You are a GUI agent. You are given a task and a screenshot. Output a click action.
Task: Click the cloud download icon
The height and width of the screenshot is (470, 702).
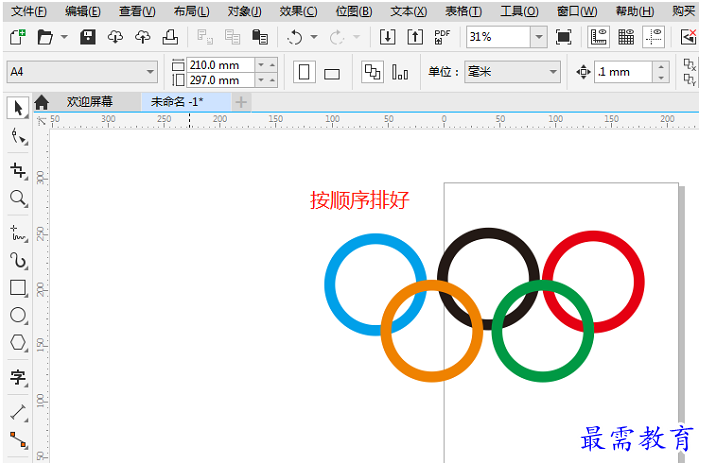pyautogui.click(x=116, y=37)
